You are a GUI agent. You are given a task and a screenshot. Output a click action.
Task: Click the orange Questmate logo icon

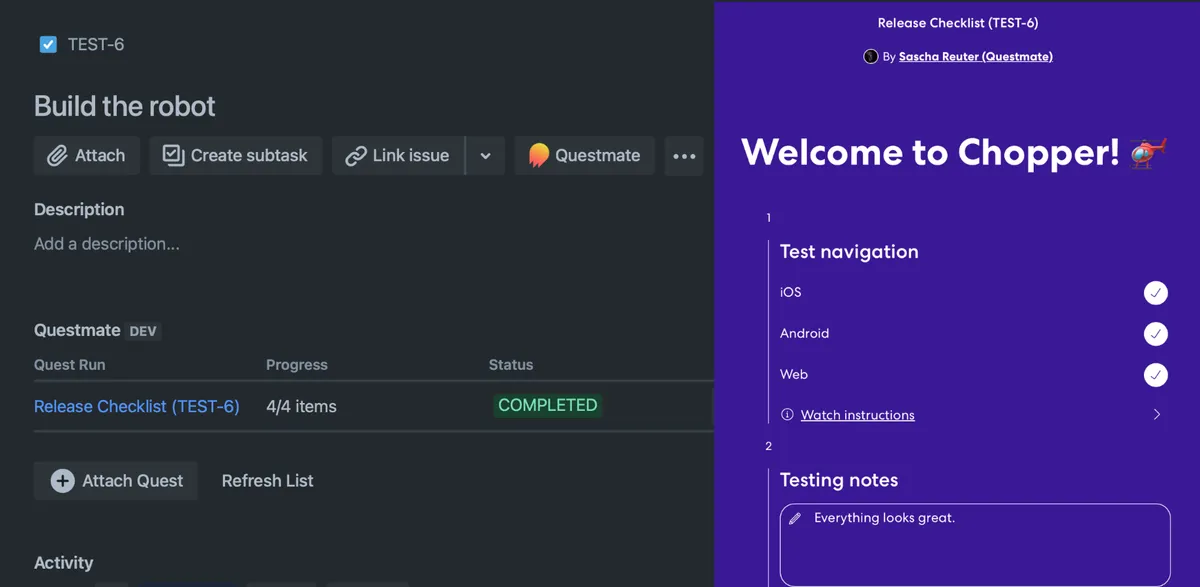coord(539,155)
